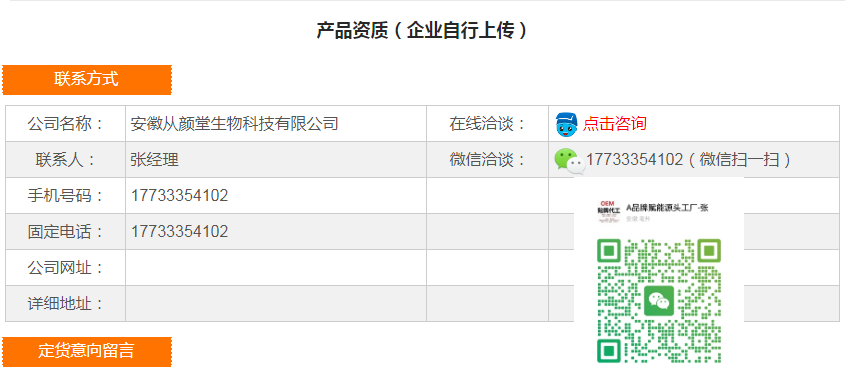Click the 公司名称 label cell

[x=66, y=124]
